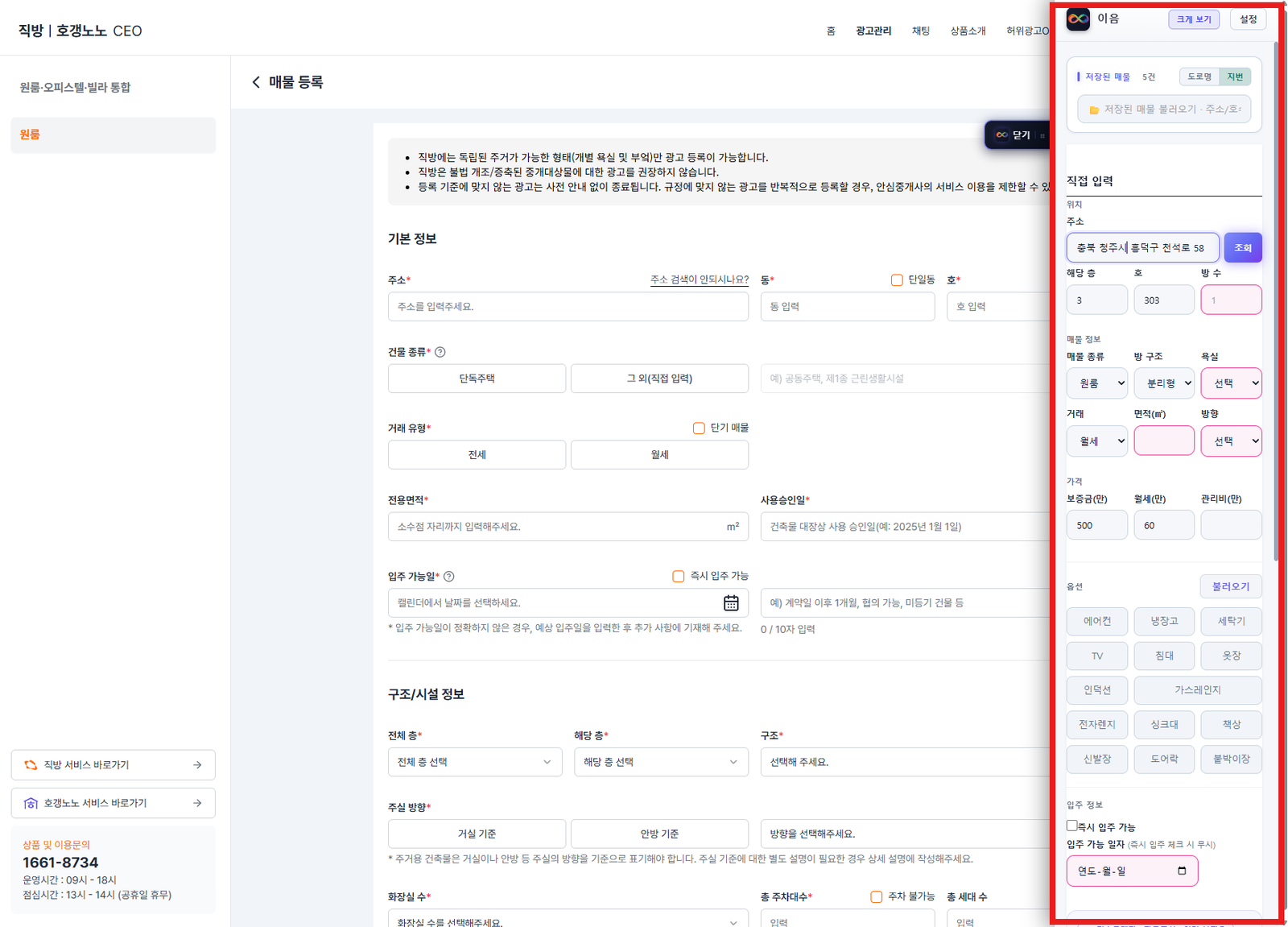Open the 욕실 선택 dropdown

coord(1231,383)
